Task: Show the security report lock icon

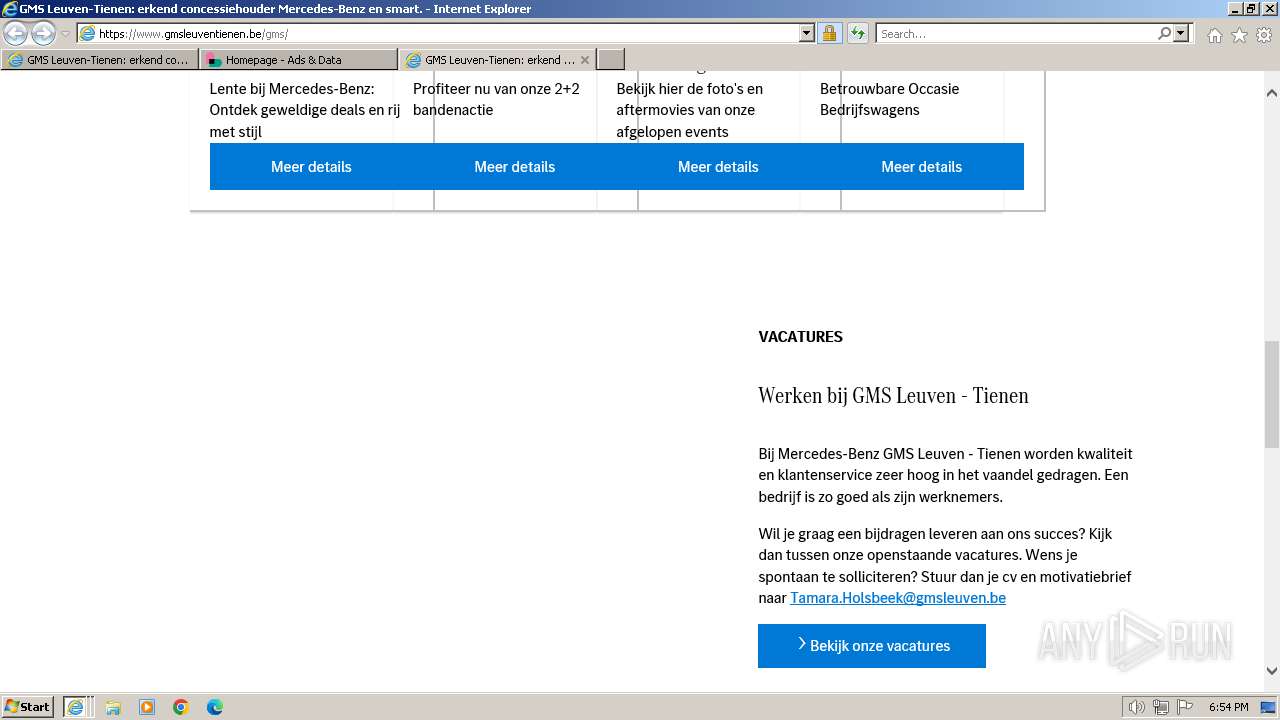Action: tap(829, 33)
